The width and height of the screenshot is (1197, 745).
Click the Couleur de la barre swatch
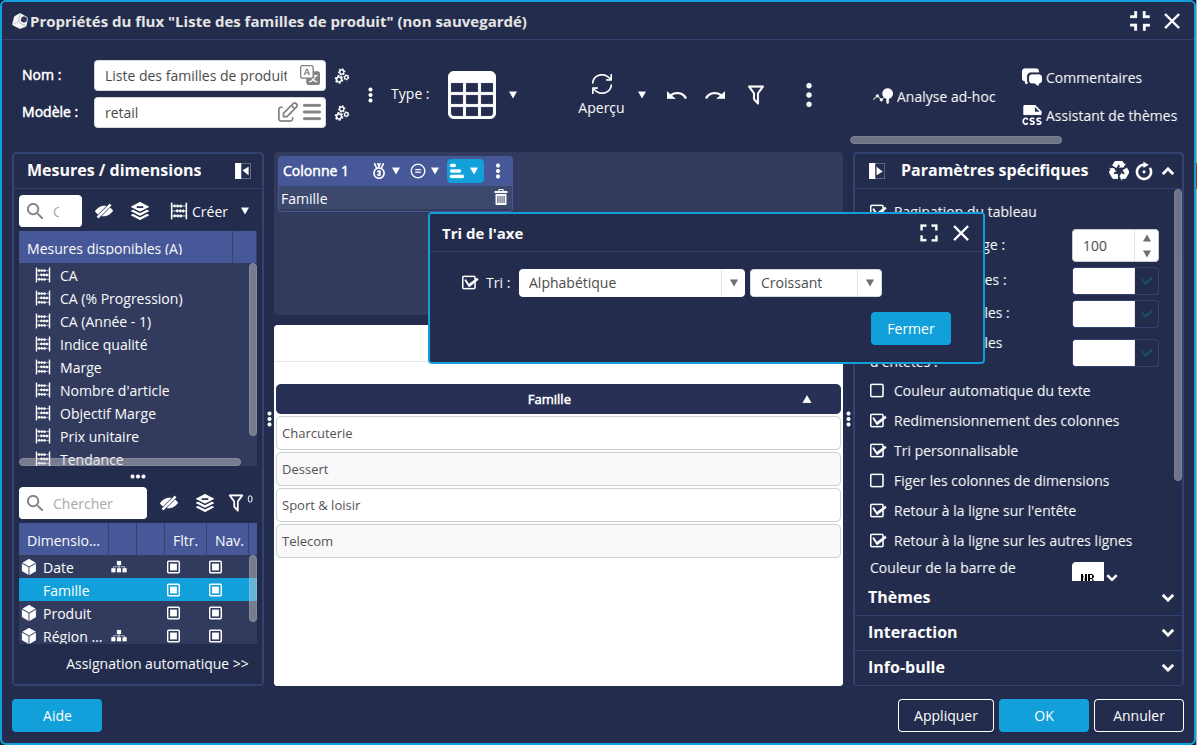[x=1087, y=575]
